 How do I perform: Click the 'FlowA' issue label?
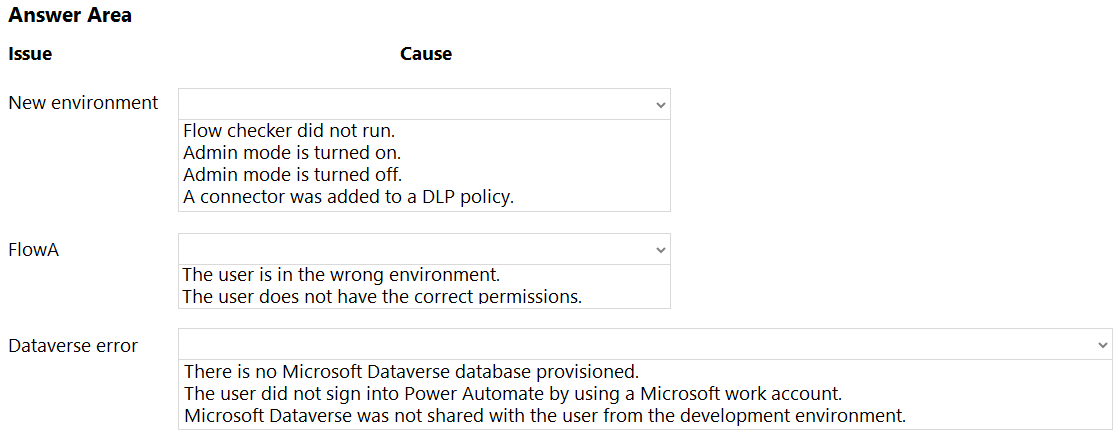point(33,250)
